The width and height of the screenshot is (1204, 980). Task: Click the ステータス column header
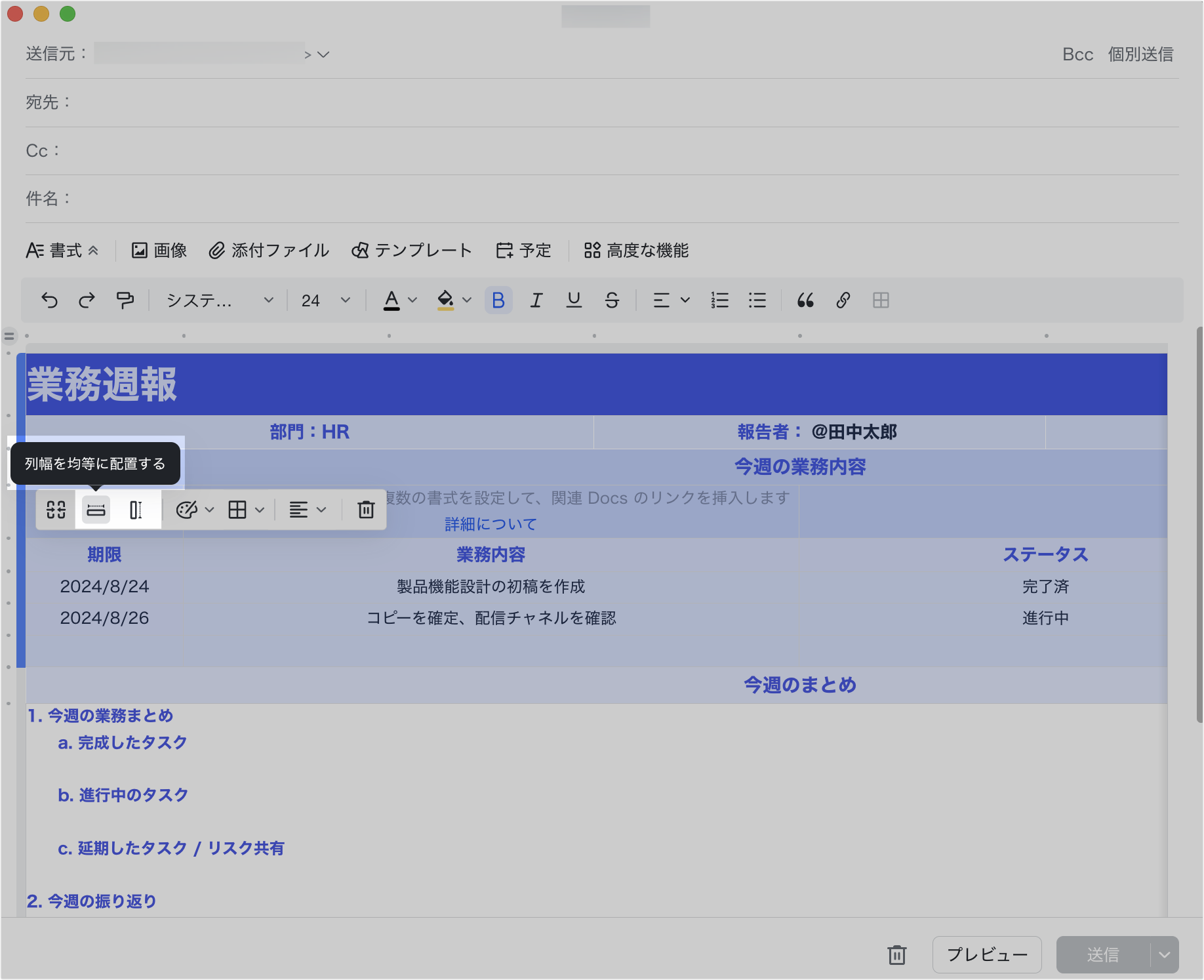[1045, 555]
